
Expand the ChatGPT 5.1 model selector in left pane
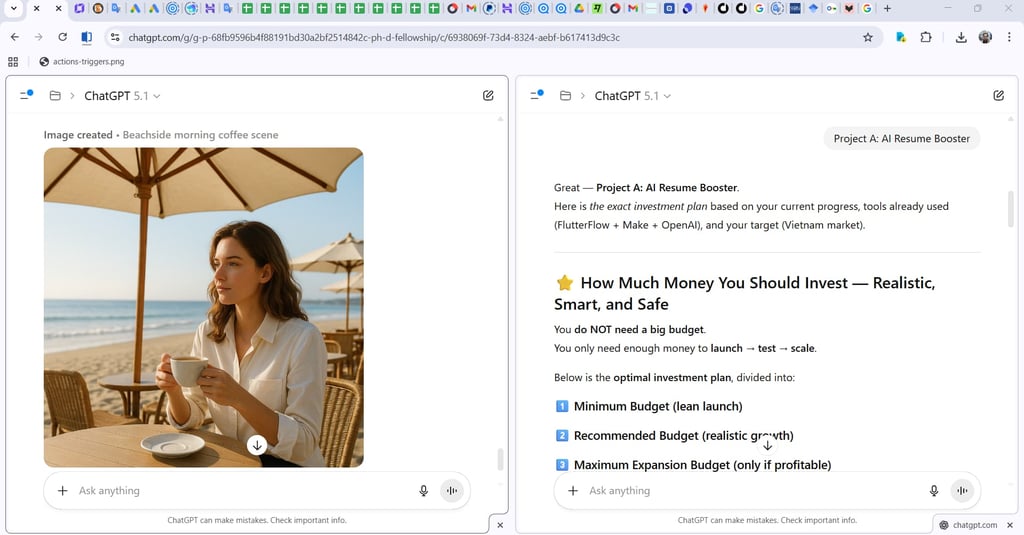tap(122, 96)
